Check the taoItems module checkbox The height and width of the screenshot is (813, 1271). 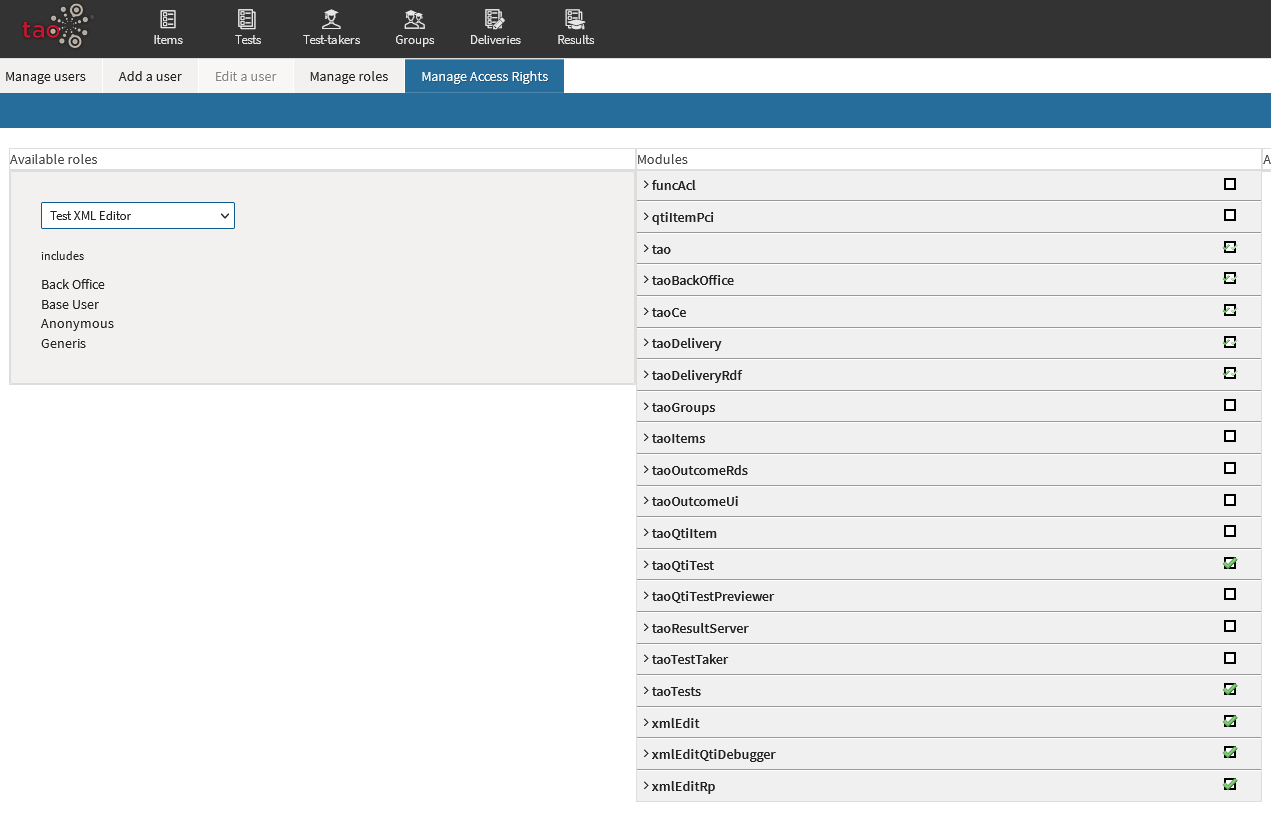tap(1229, 436)
